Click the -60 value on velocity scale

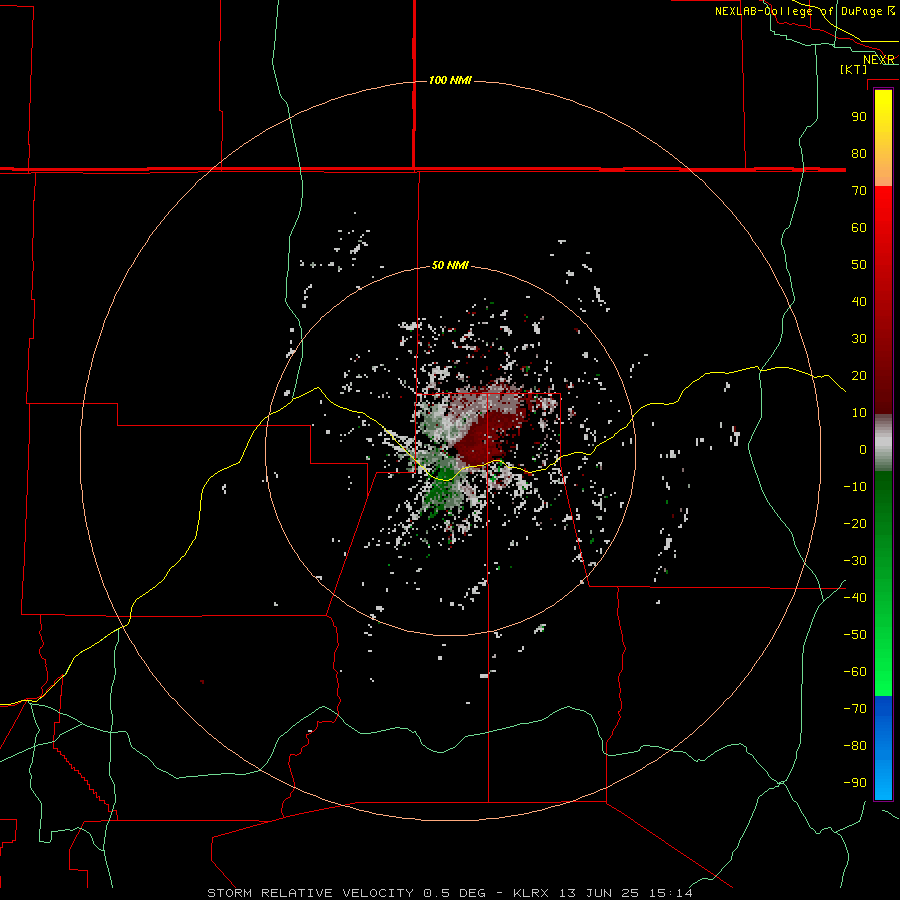[x=855, y=672]
